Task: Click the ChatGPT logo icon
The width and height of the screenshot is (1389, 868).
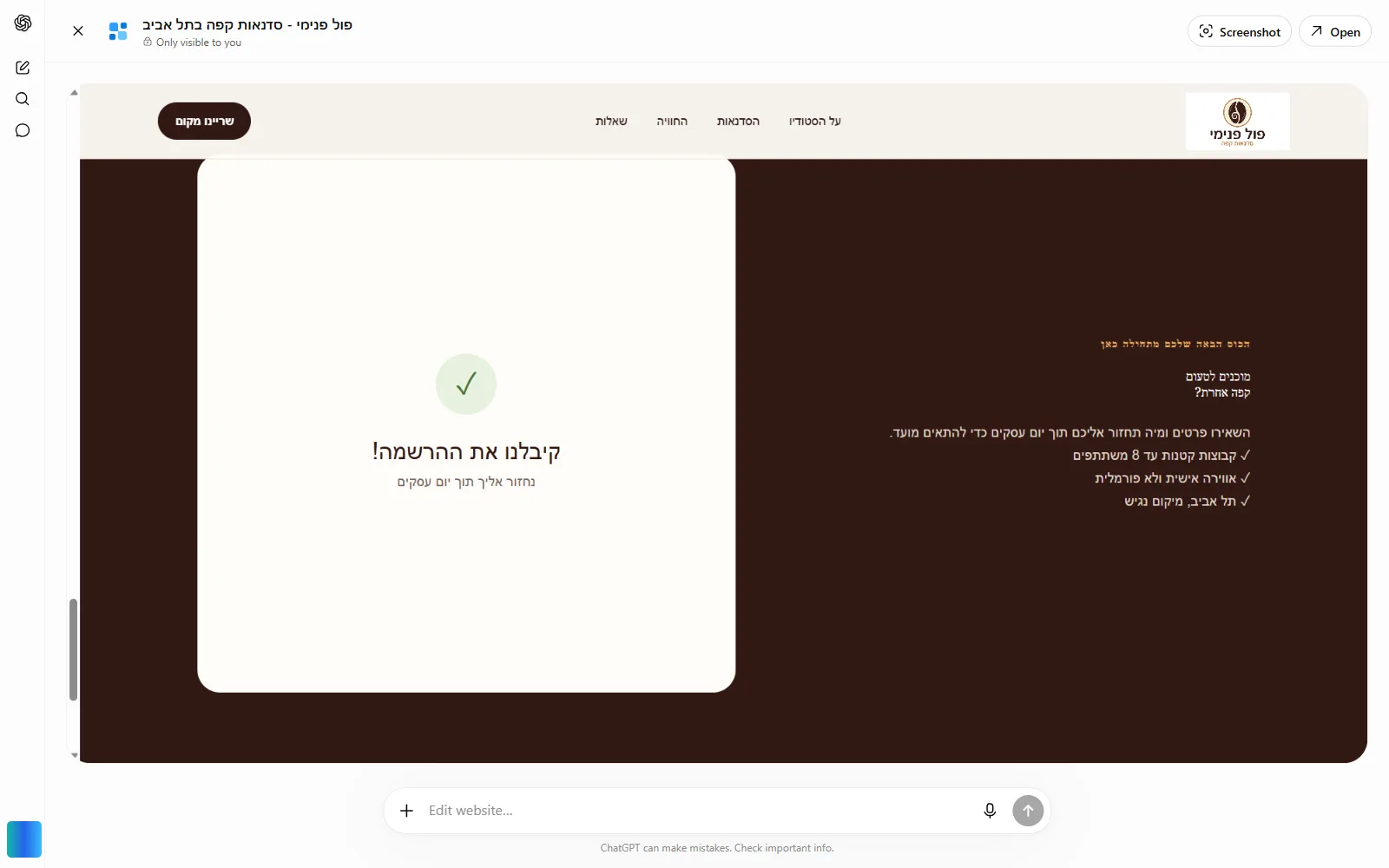Action: pyautogui.click(x=23, y=23)
